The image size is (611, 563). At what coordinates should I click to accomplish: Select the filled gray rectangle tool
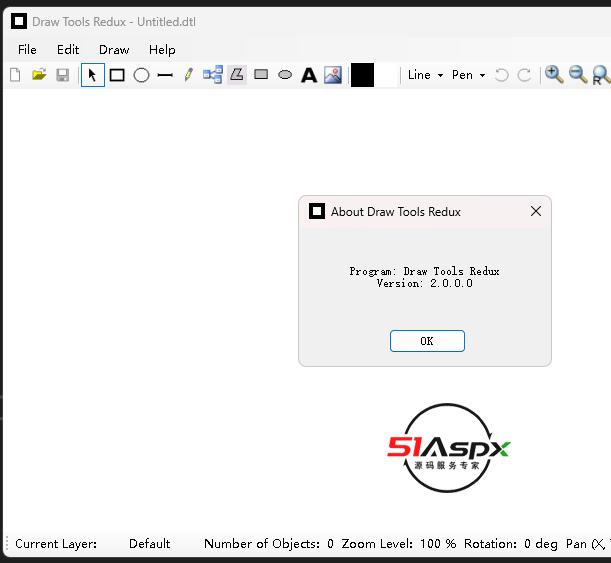(x=261, y=74)
